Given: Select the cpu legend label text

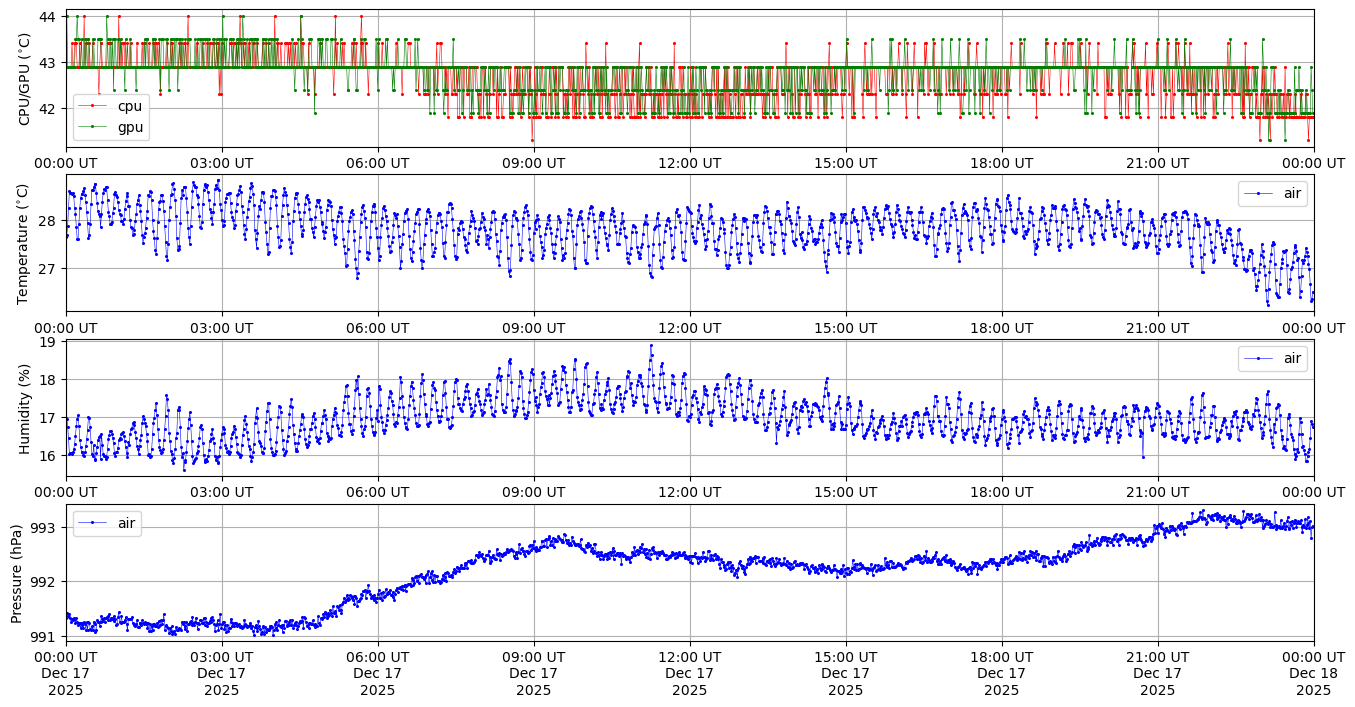Looking at the screenshot, I should click(x=130, y=106).
